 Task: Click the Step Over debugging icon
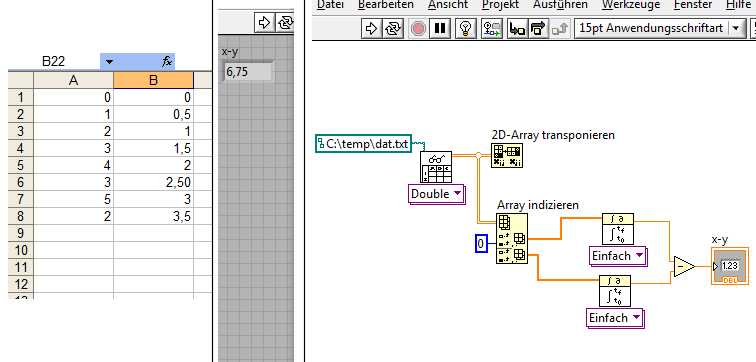[x=538, y=28]
